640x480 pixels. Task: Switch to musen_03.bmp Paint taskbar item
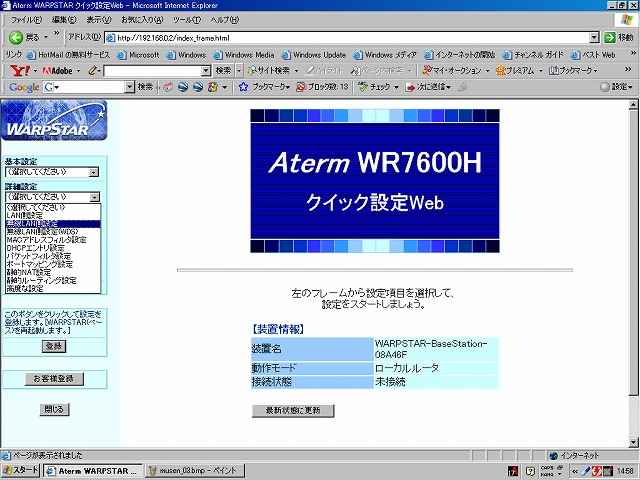point(196,471)
